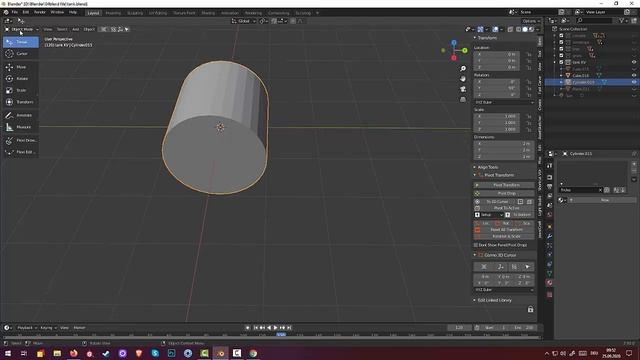This screenshot has width=640, height=360.
Task: Toggle lock on Location X field
Action: pyautogui.click(x=529, y=54)
